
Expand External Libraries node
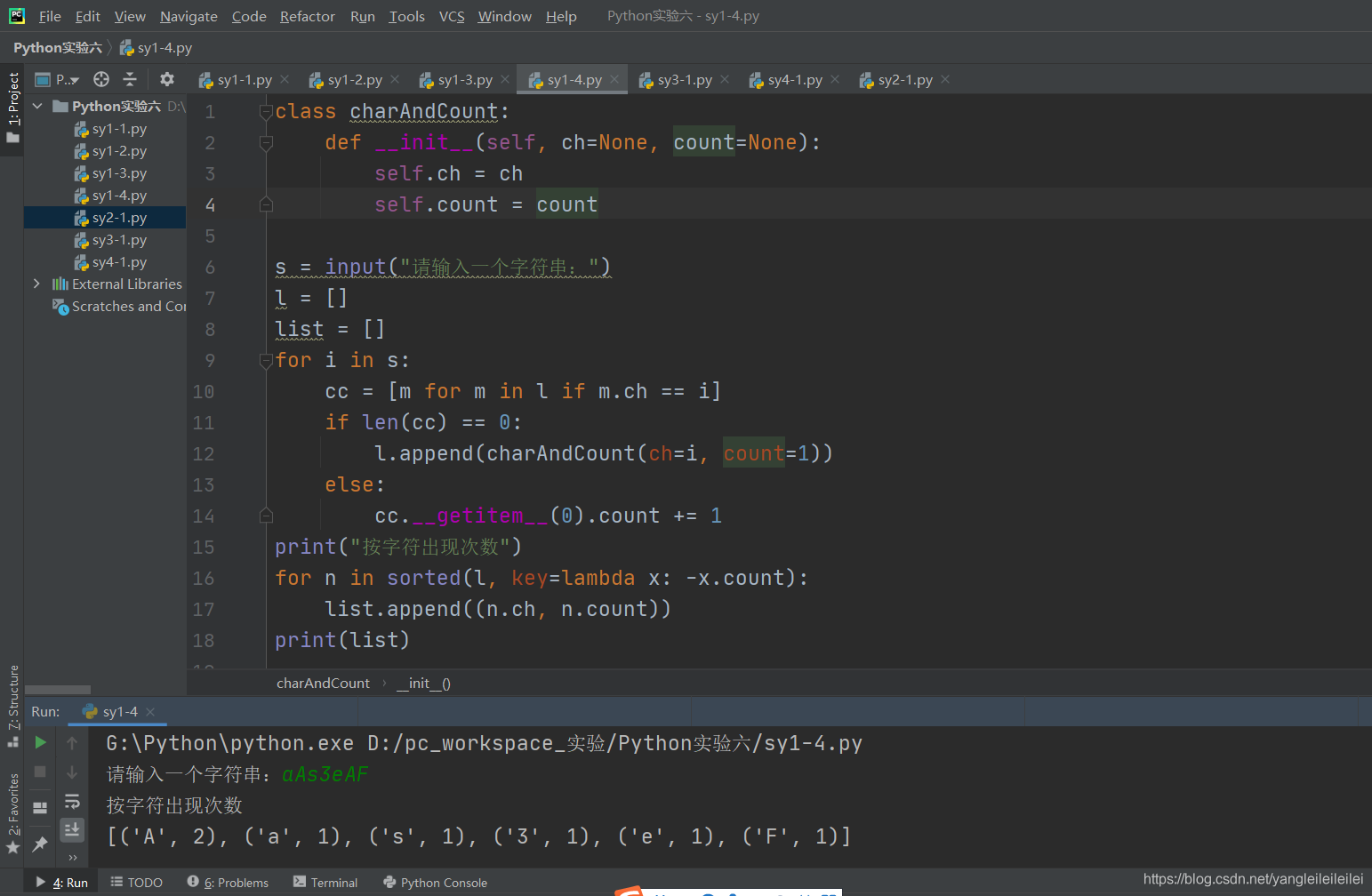point(37,284)
